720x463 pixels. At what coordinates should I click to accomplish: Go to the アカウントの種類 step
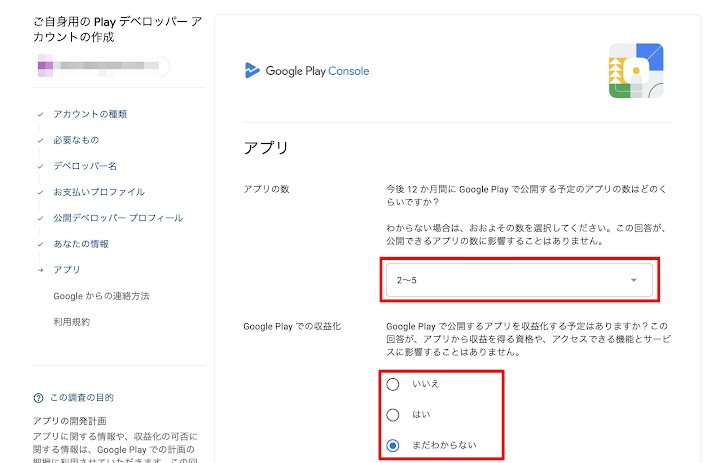[x=90, y=114]
